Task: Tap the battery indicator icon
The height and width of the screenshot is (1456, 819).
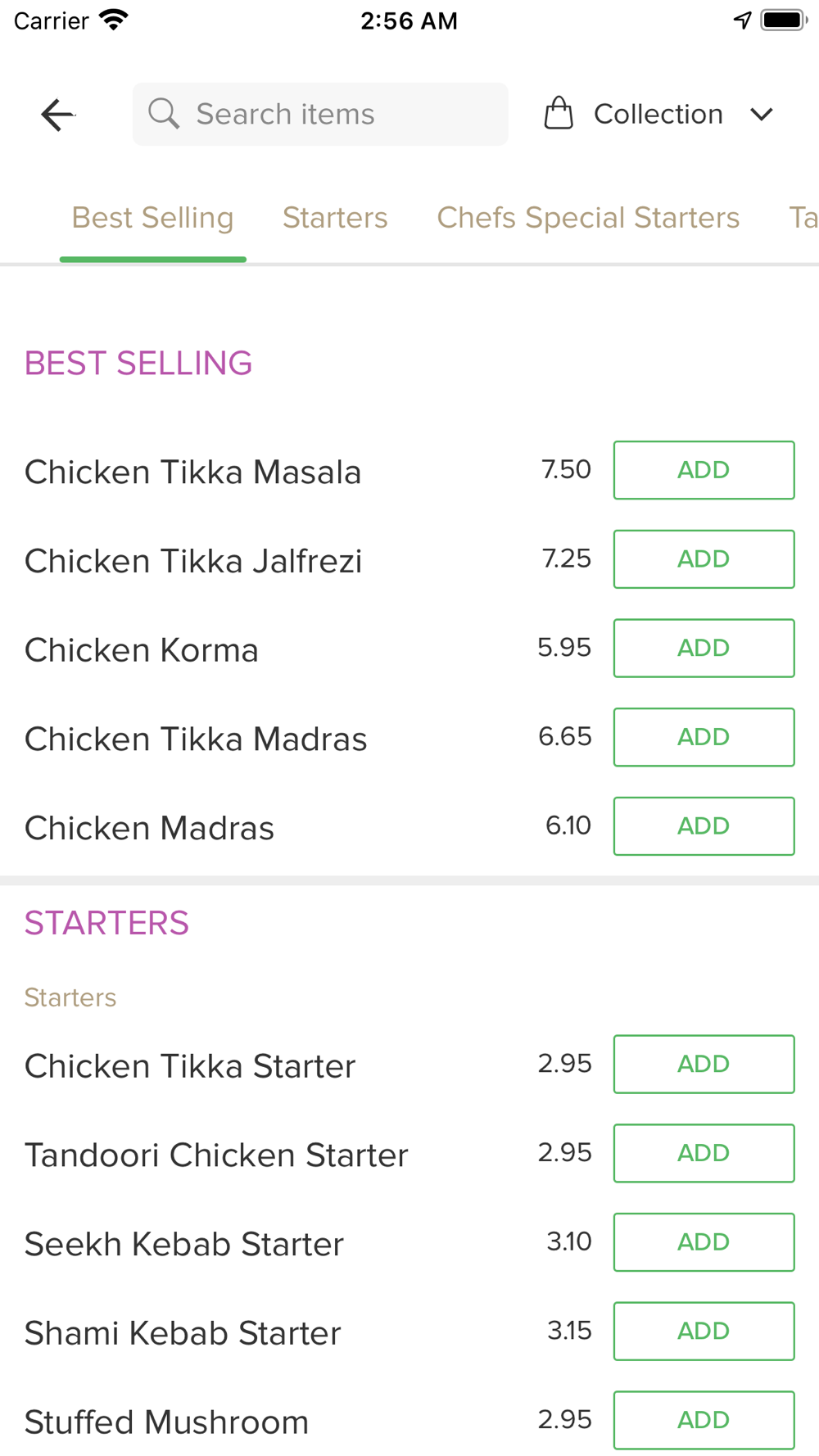Action: click(784, 20)
